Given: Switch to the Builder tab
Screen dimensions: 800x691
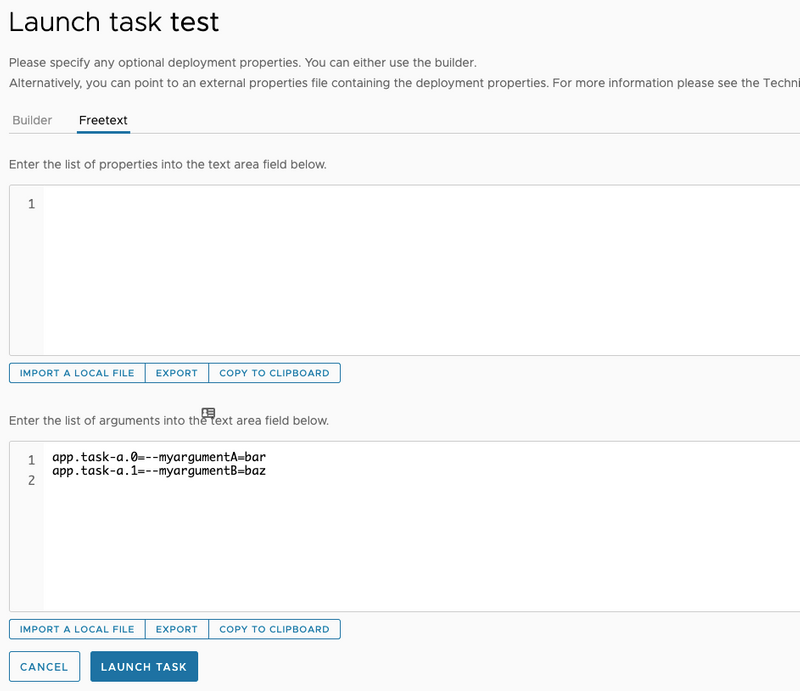Looking at the screenshot, I should click(32, 120).
